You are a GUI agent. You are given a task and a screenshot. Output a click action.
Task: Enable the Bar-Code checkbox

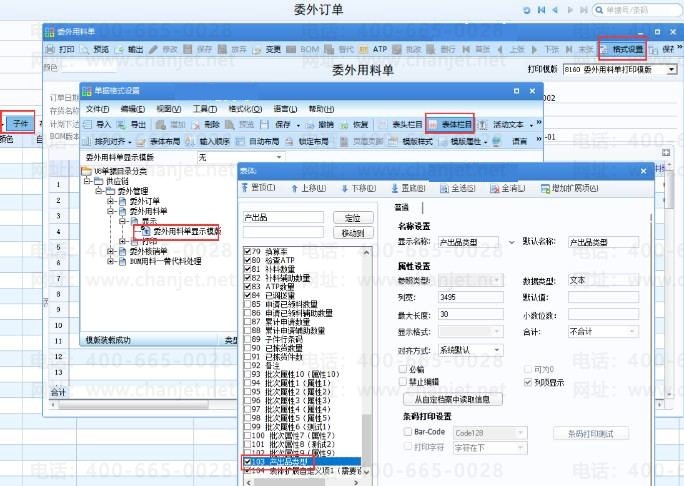point(408,432)
